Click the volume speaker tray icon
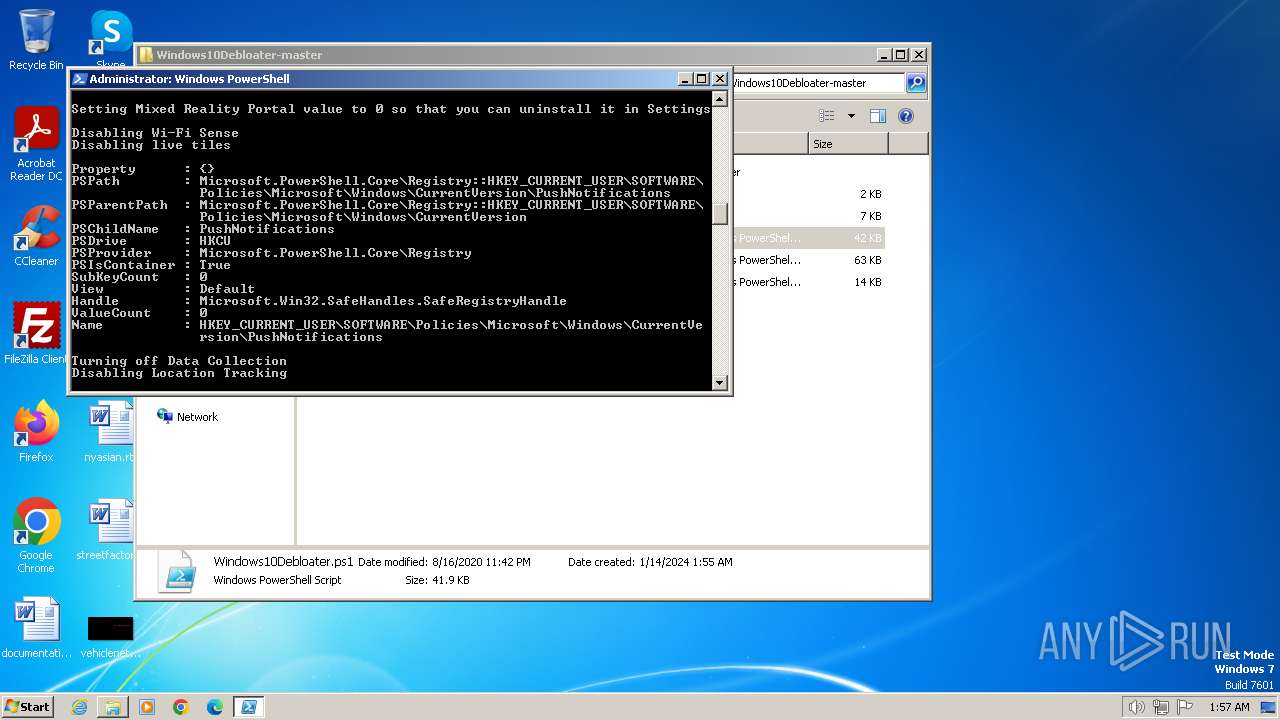 tap(1137, 707)
